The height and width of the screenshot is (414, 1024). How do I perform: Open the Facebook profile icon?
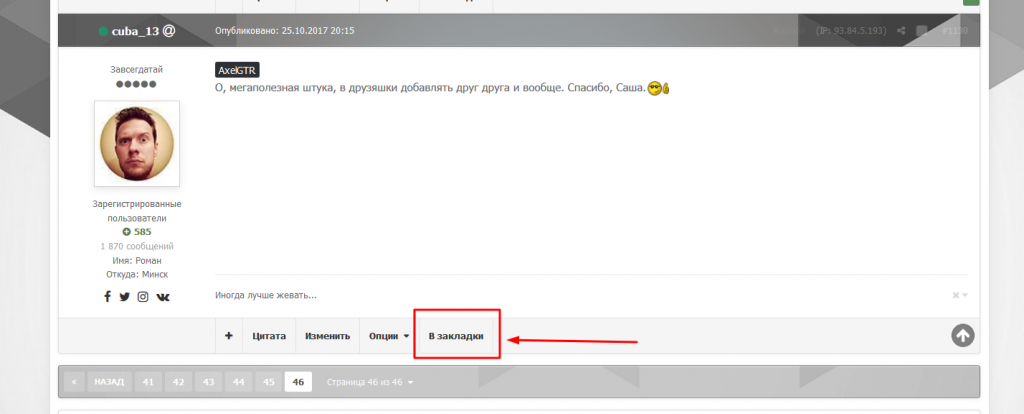click(108, 296)
